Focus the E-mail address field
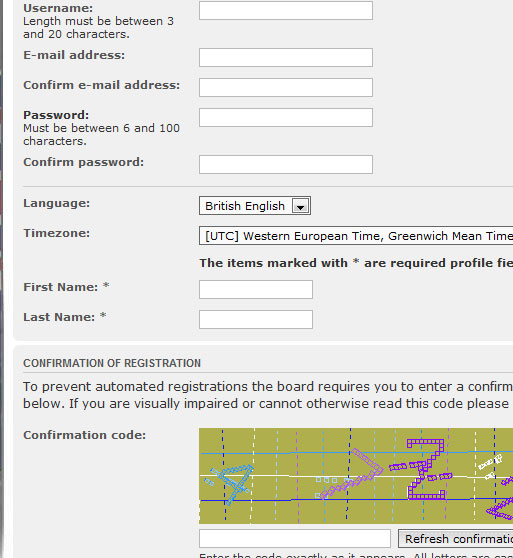513x558 pixels. tap(286, 57)
